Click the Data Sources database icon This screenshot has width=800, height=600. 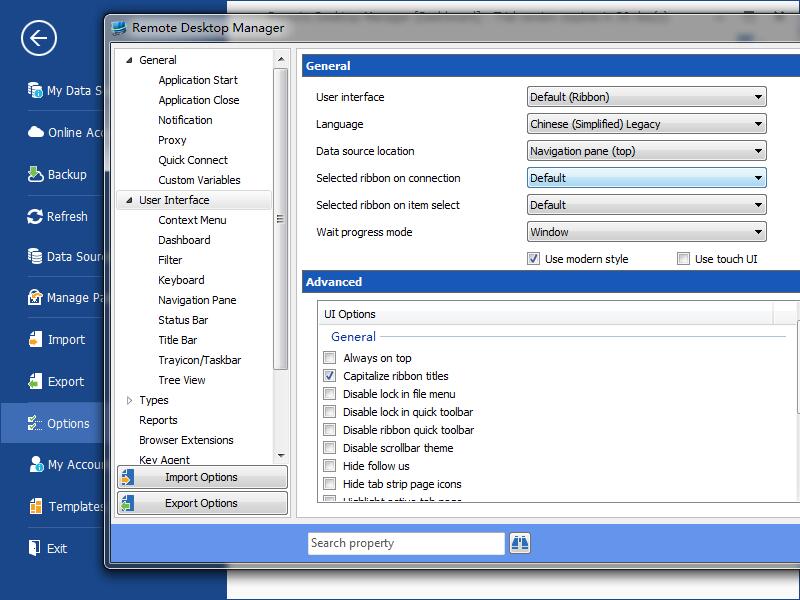coord(35,256)
